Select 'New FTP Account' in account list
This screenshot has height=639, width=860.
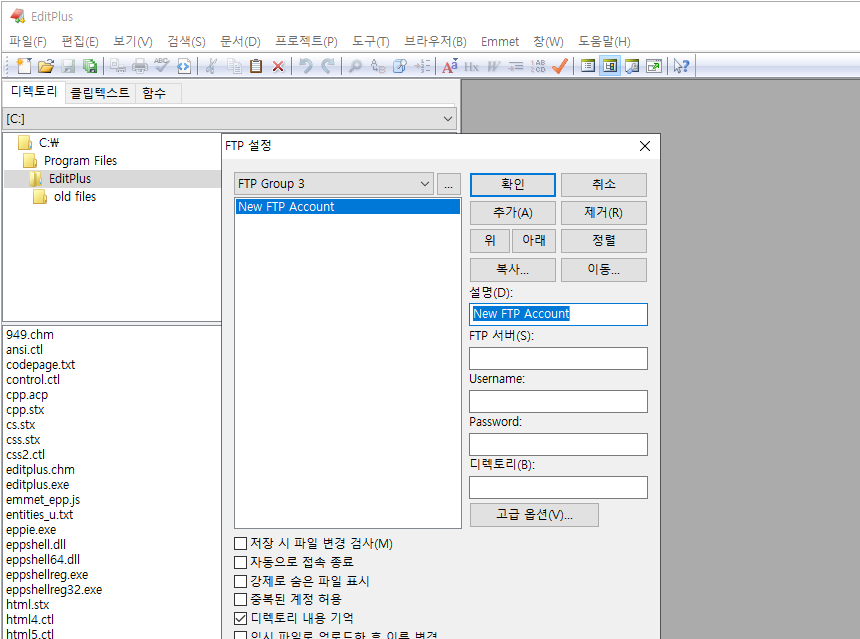(x=348, y=207)
